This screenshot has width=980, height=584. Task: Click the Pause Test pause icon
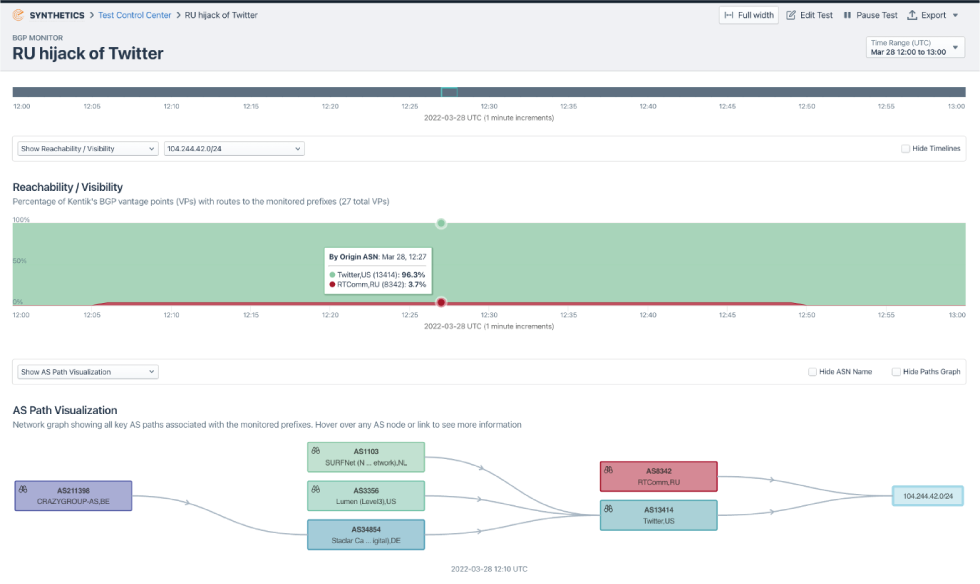click(x=848, y=15)
